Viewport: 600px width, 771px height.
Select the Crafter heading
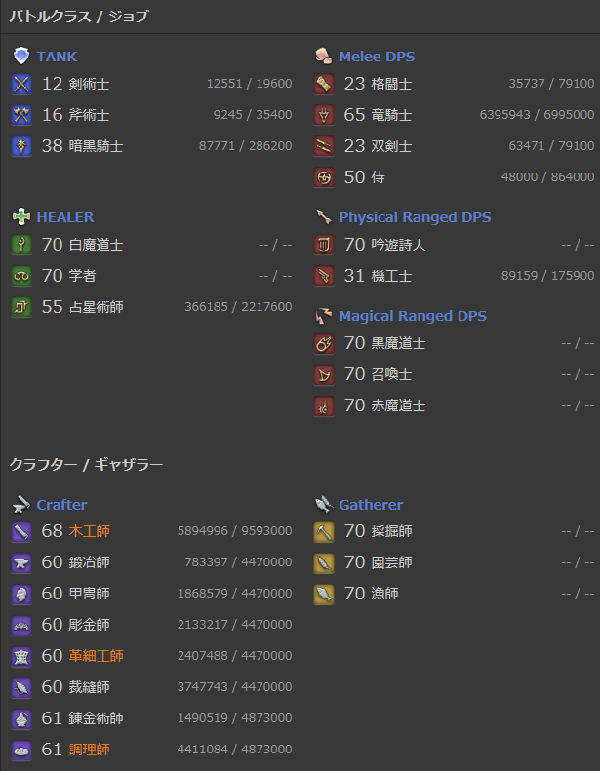click(61, 504)
